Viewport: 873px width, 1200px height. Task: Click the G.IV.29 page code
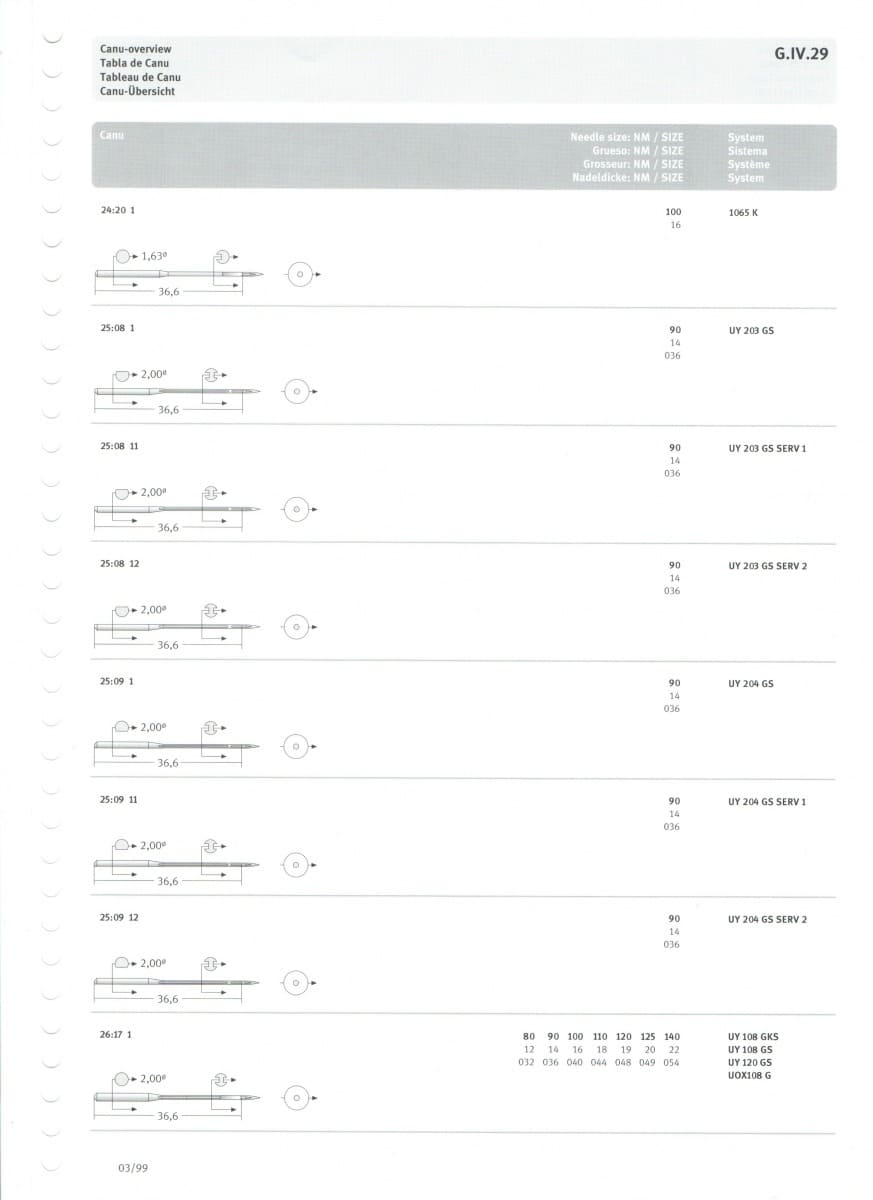pyautogui.click(x=801, y=54)
